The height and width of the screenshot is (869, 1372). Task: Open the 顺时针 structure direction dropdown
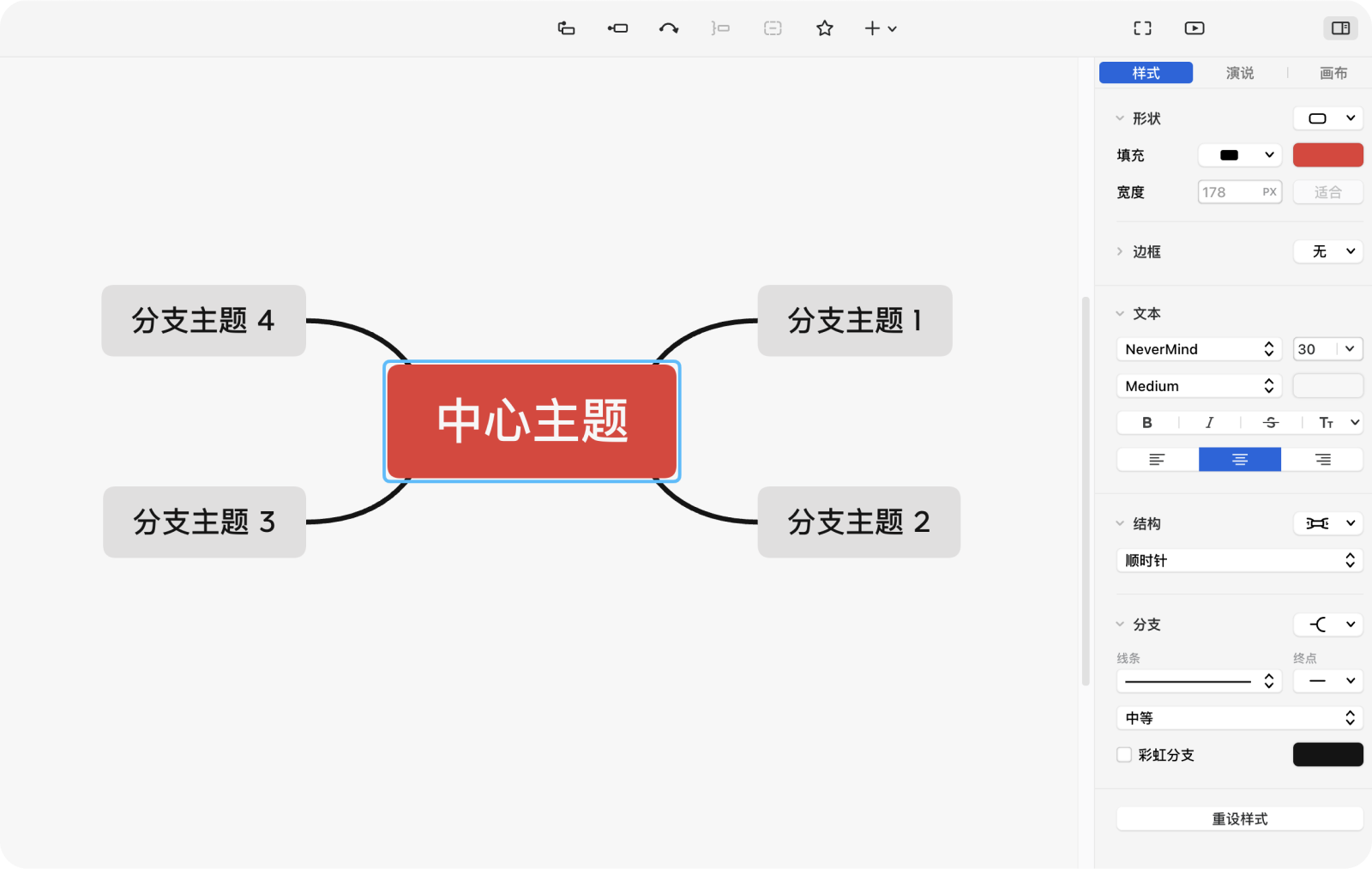click(1239, 560)
